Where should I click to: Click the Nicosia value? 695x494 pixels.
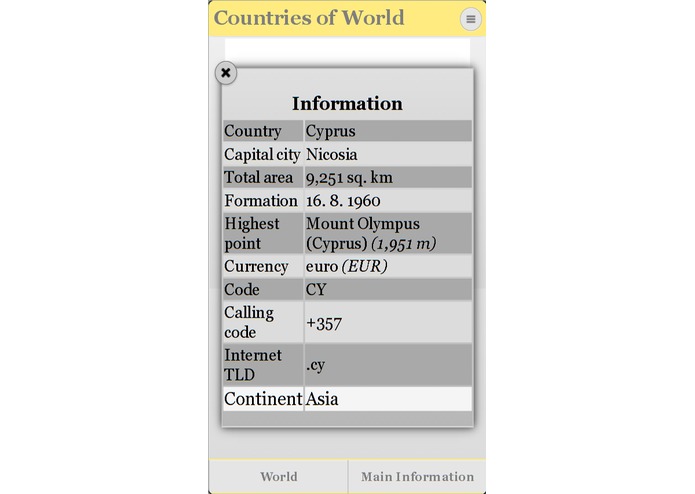click(388, 154)
